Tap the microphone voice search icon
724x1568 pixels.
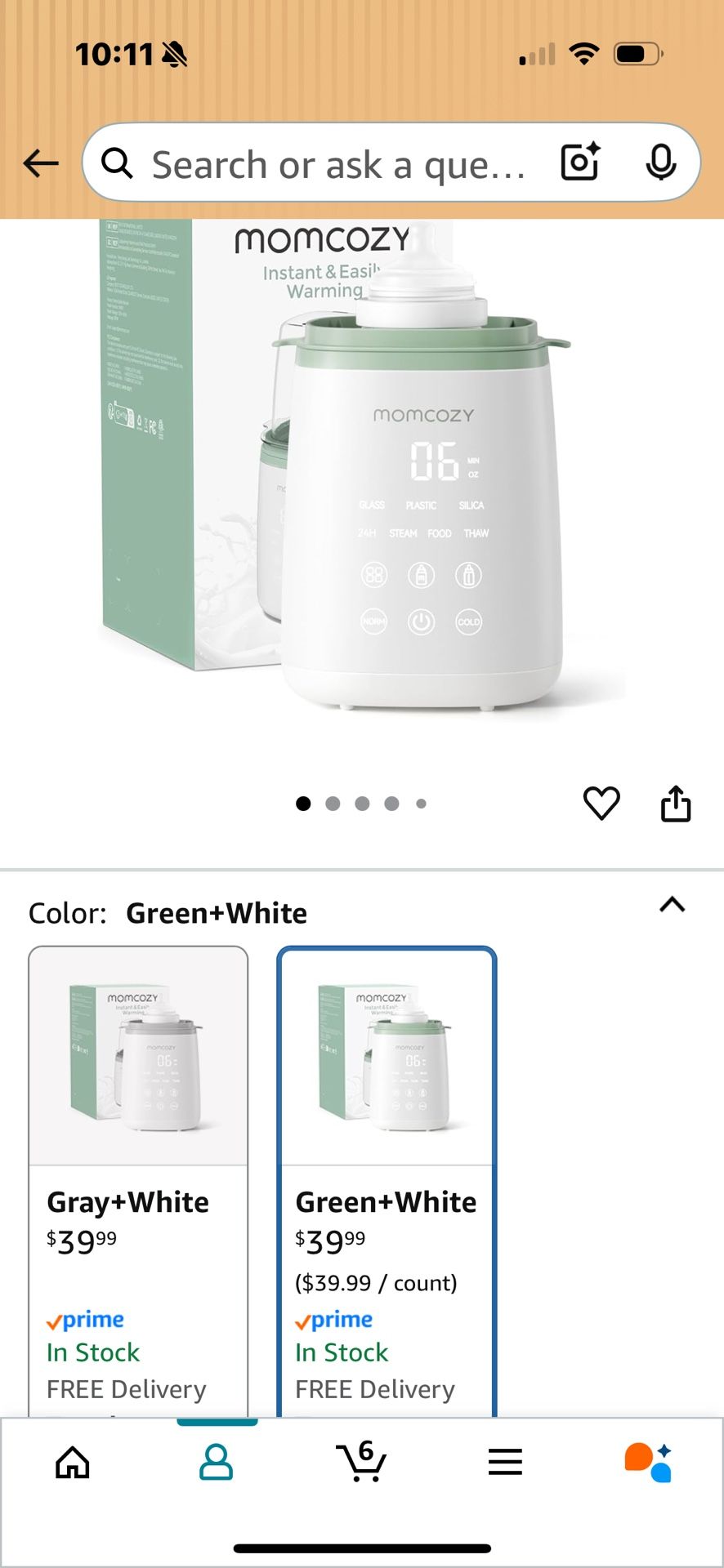(660, 162)
